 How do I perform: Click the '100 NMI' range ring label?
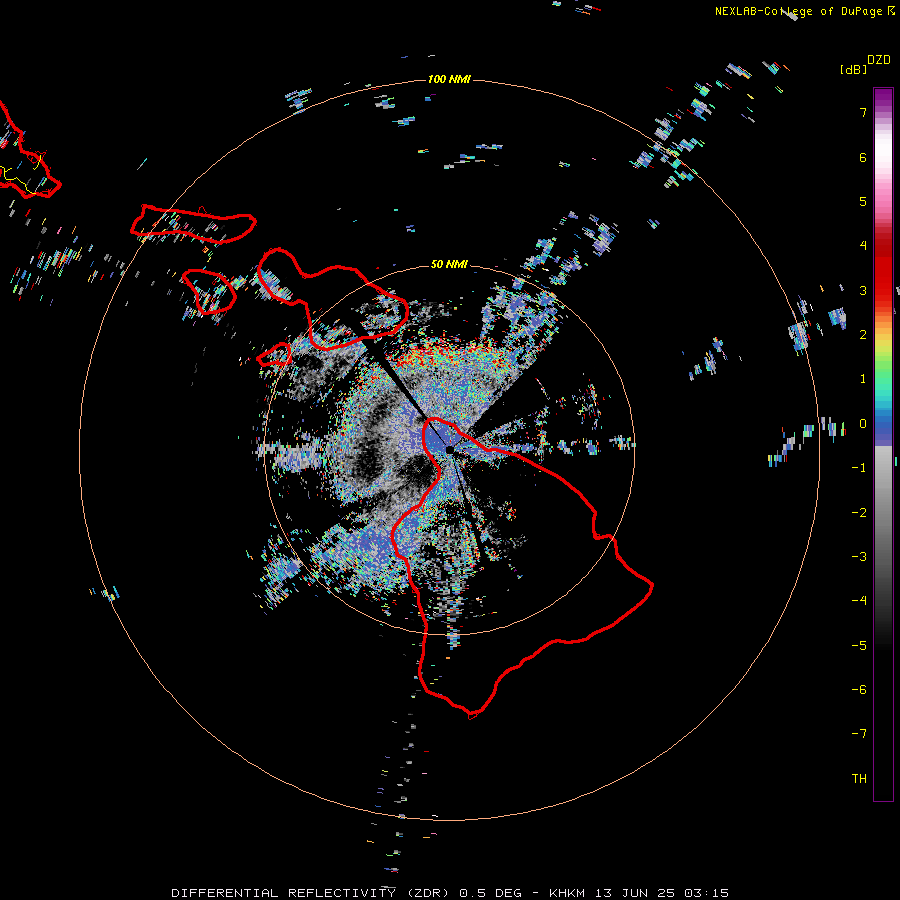tap(449, 79)
